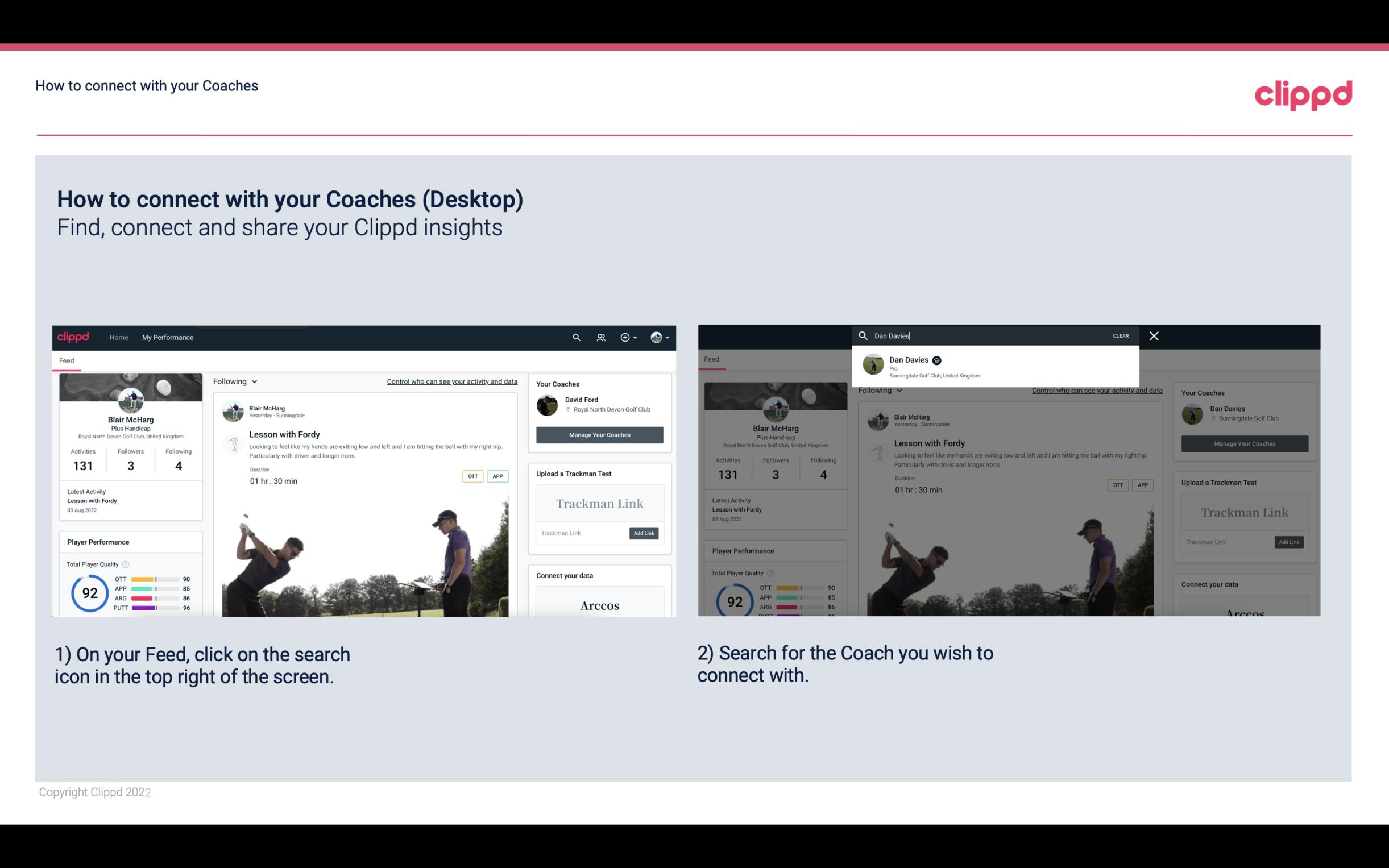Expand the My Performance nav dropdown

click(168, 337)
